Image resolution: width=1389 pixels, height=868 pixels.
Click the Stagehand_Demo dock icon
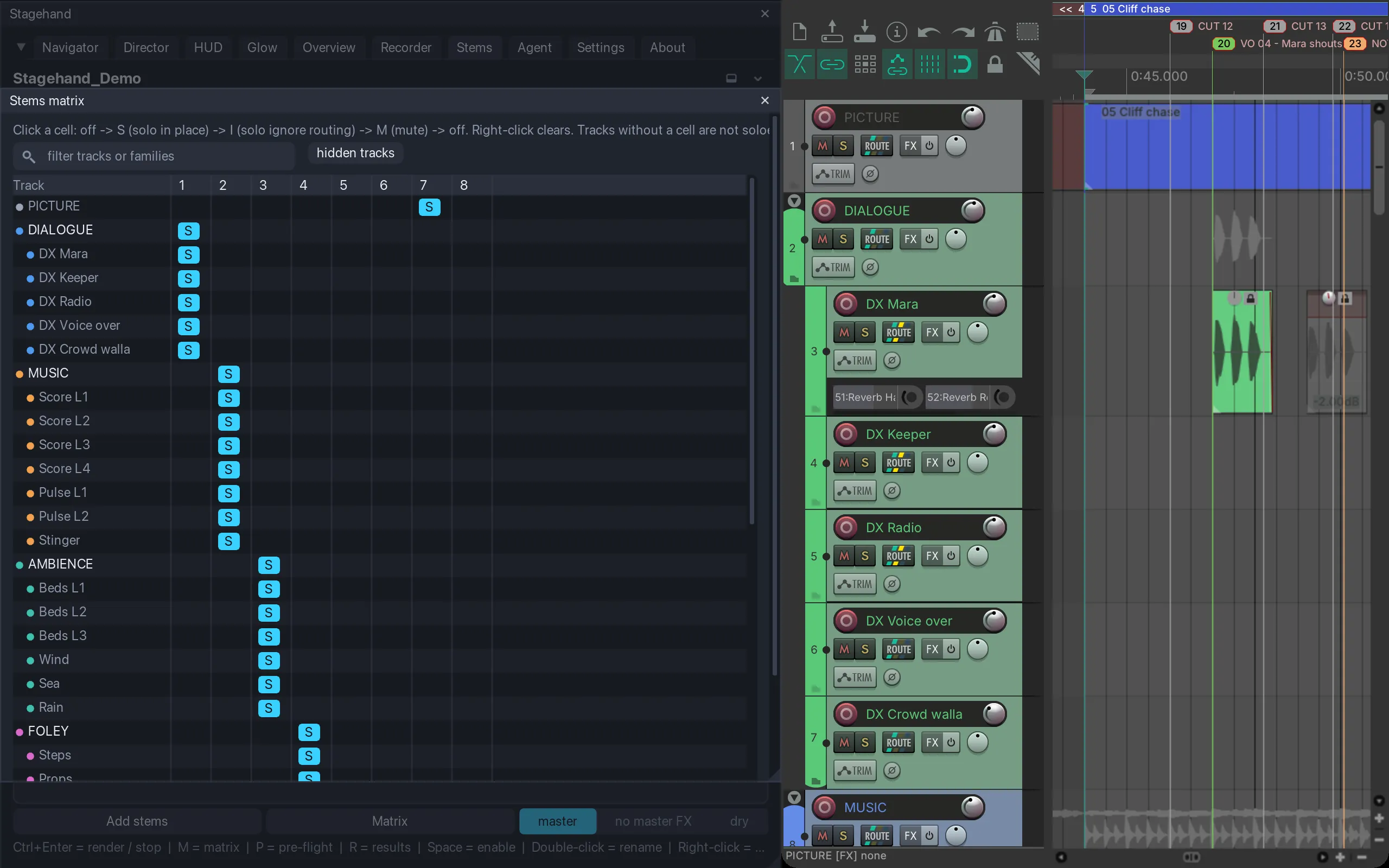731,79
